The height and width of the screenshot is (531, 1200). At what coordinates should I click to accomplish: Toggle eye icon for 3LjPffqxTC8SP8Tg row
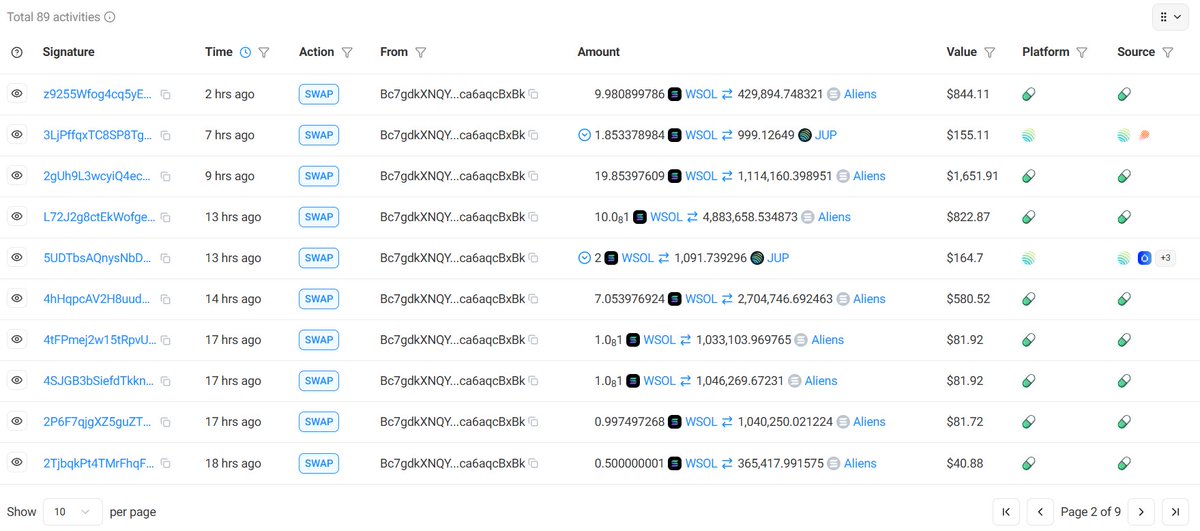pos(16,134)
